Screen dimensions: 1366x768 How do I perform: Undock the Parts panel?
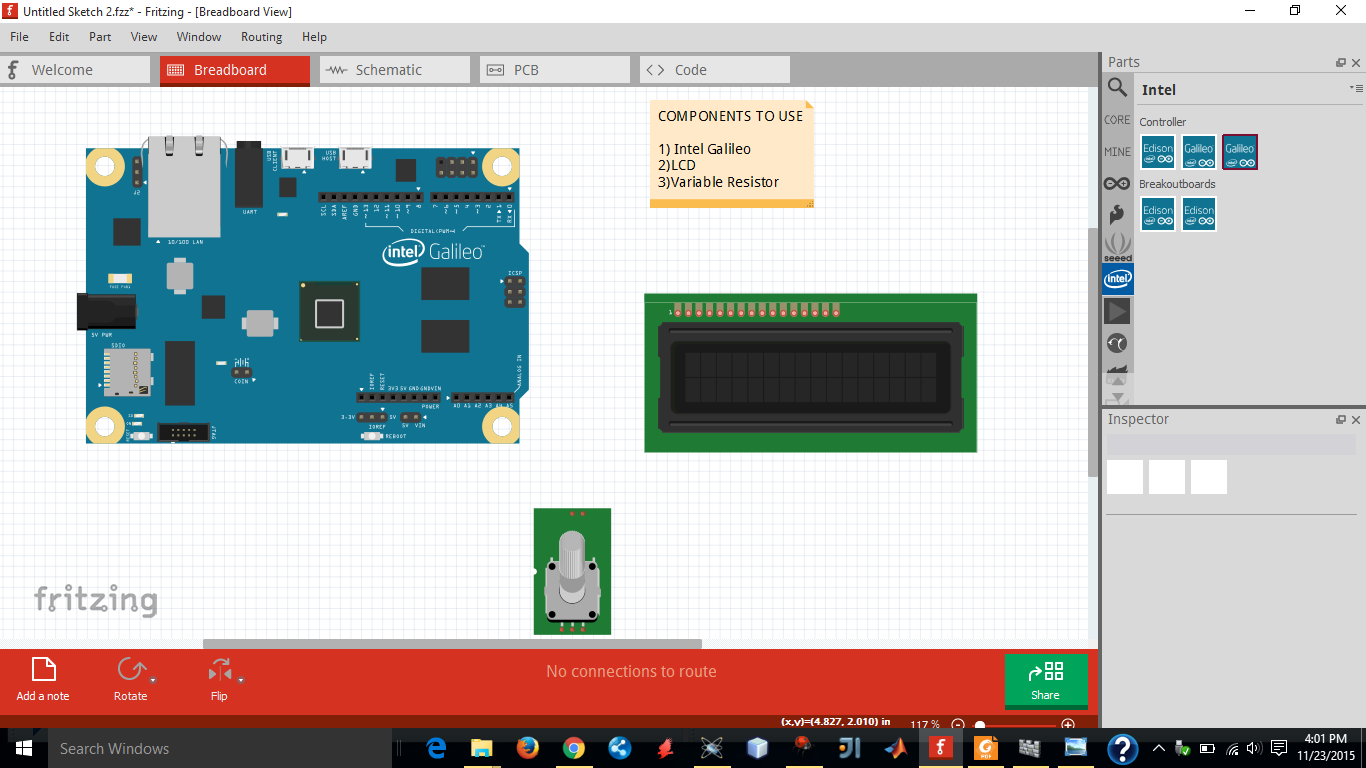(x=1341, y=62)
